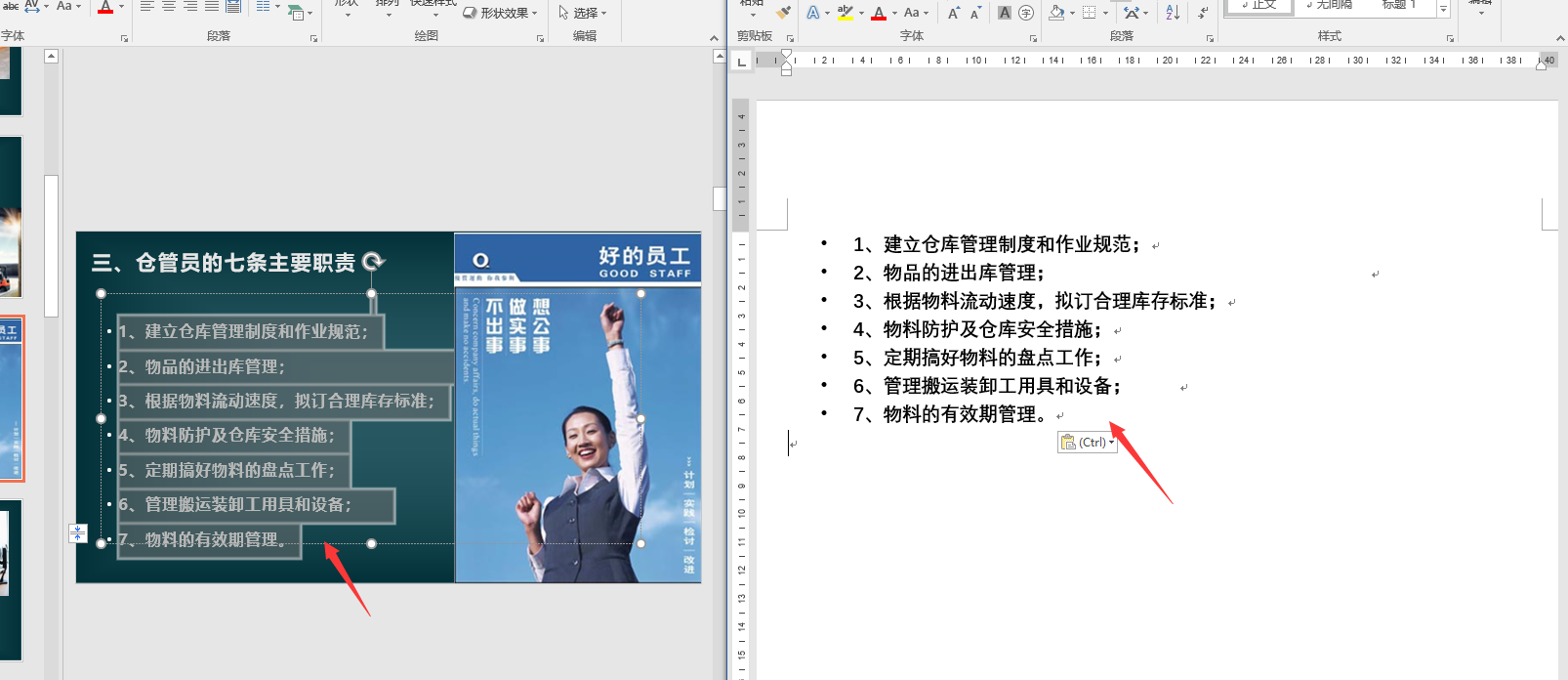Click the right indent marker on Word ruler
Screen dimensions: 1568x680
1542,64
